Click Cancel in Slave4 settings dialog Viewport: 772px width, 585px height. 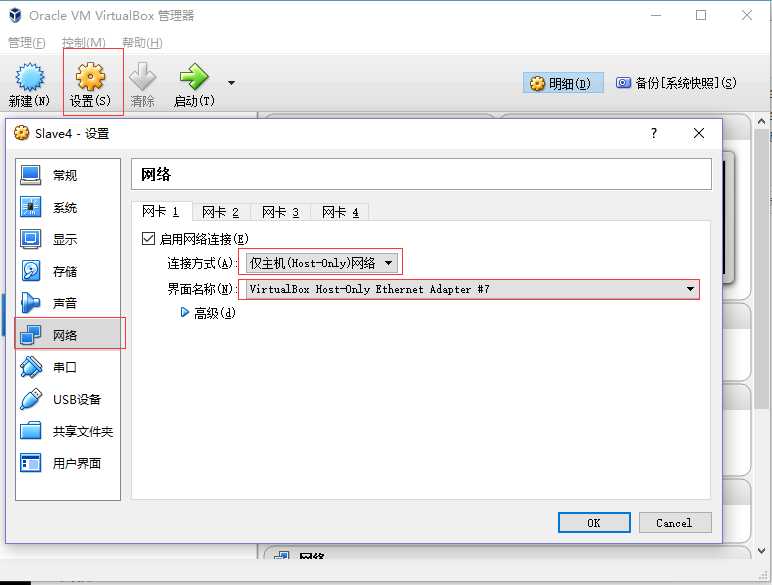(675, 522)
